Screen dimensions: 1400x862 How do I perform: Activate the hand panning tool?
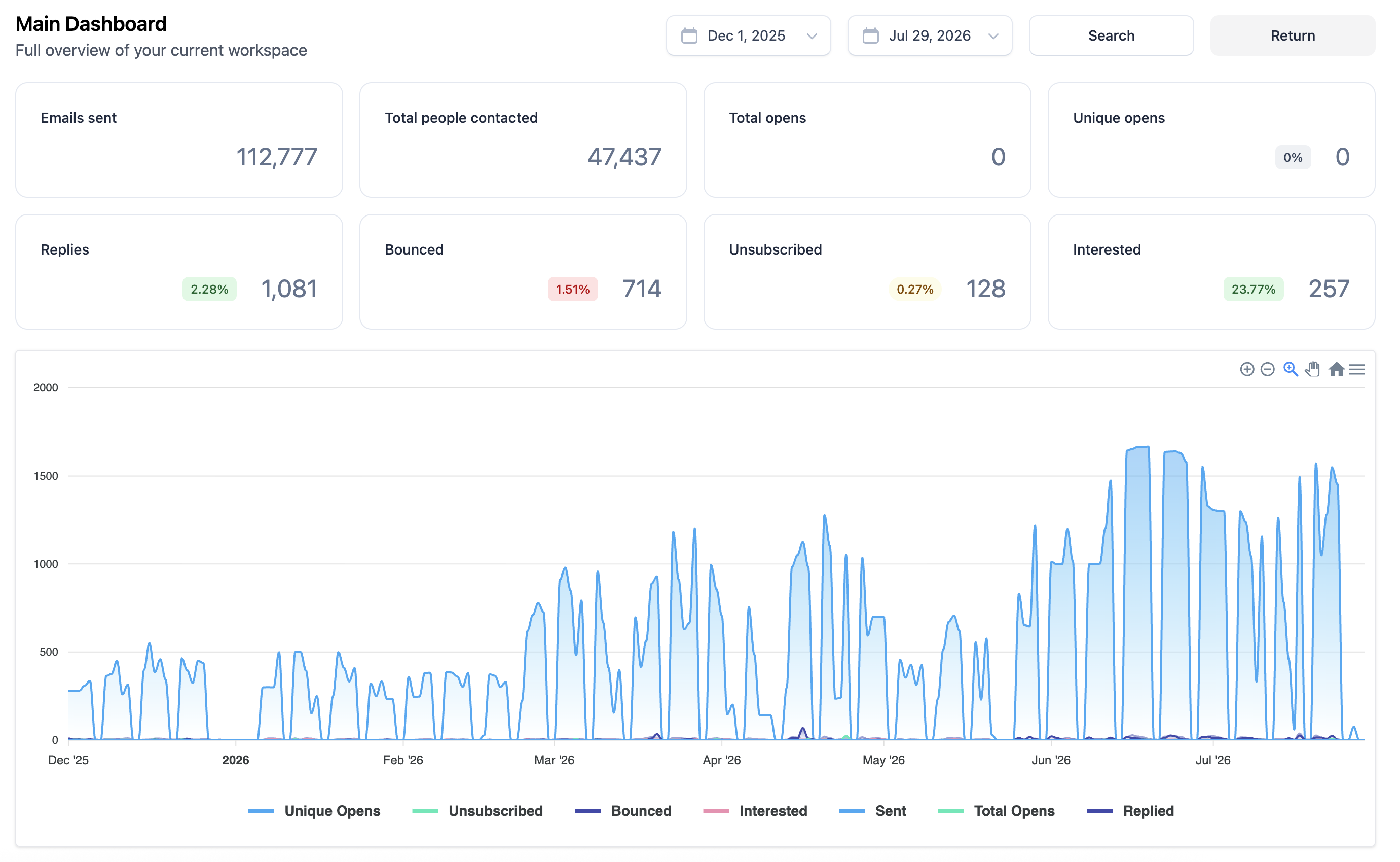coord(1312,370)
